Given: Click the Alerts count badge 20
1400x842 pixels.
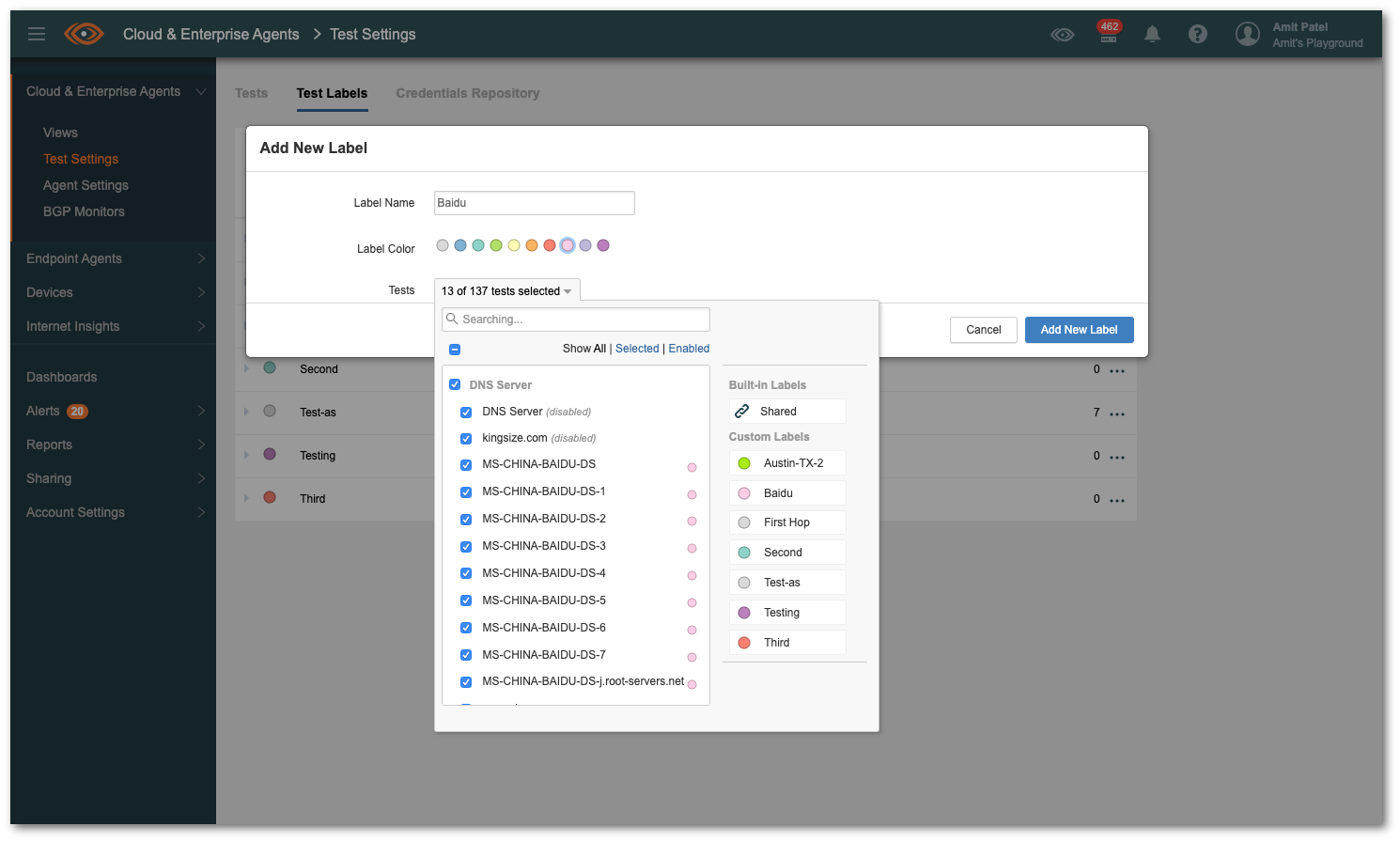Looking at the screenshot, I should click(77, 411).
